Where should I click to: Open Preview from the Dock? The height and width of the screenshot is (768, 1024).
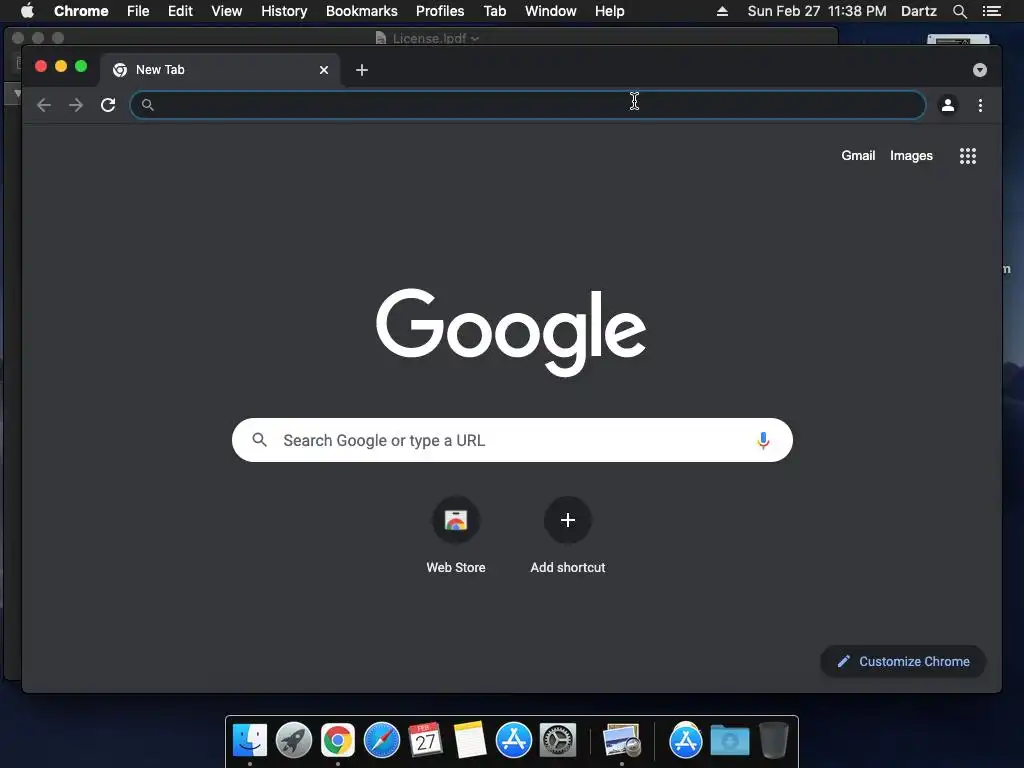pos(622,741)
